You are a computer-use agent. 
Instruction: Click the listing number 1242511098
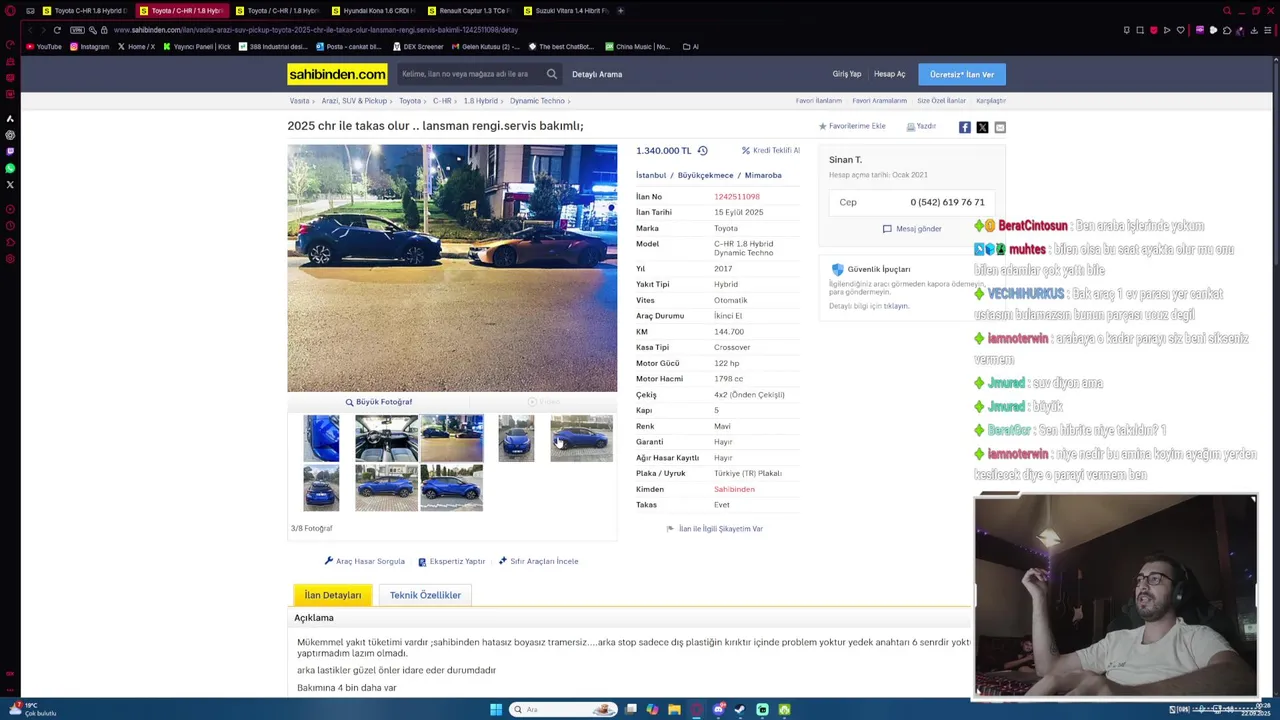point(737,197)
